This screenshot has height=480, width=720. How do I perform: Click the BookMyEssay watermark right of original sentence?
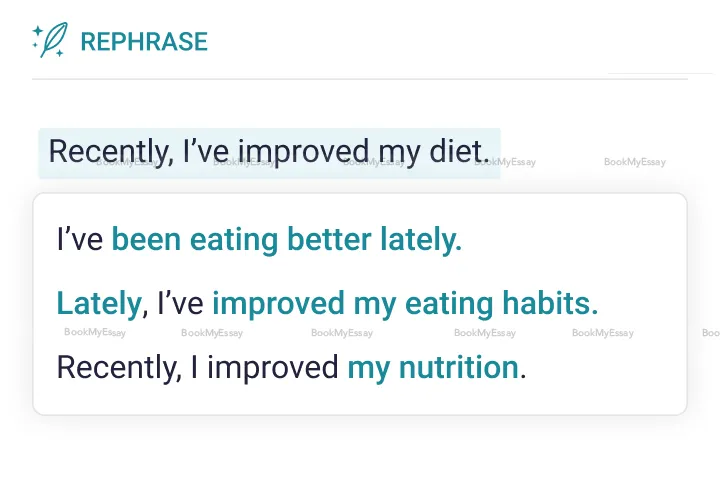[x=634, y=162]
